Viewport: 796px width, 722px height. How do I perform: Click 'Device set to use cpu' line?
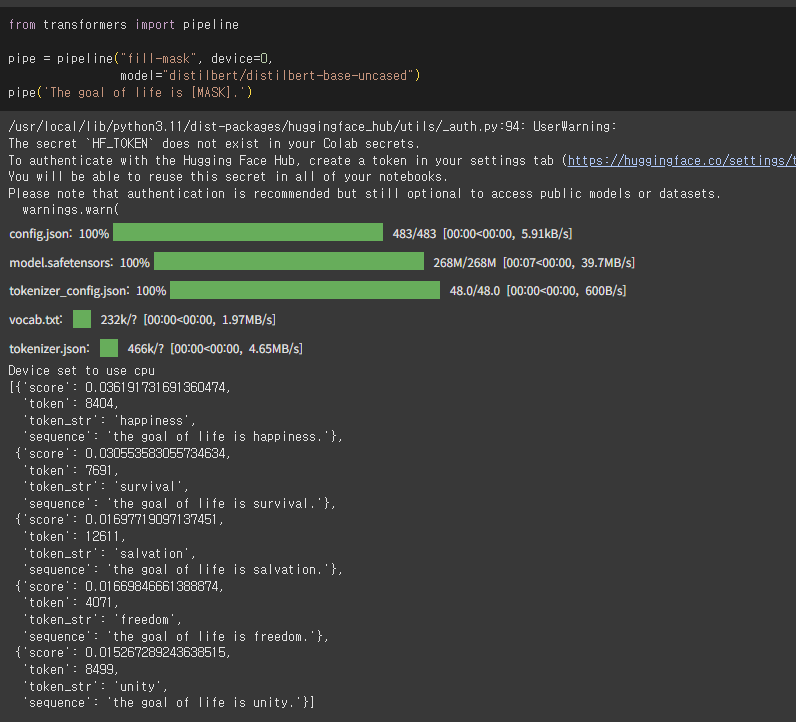81,371
